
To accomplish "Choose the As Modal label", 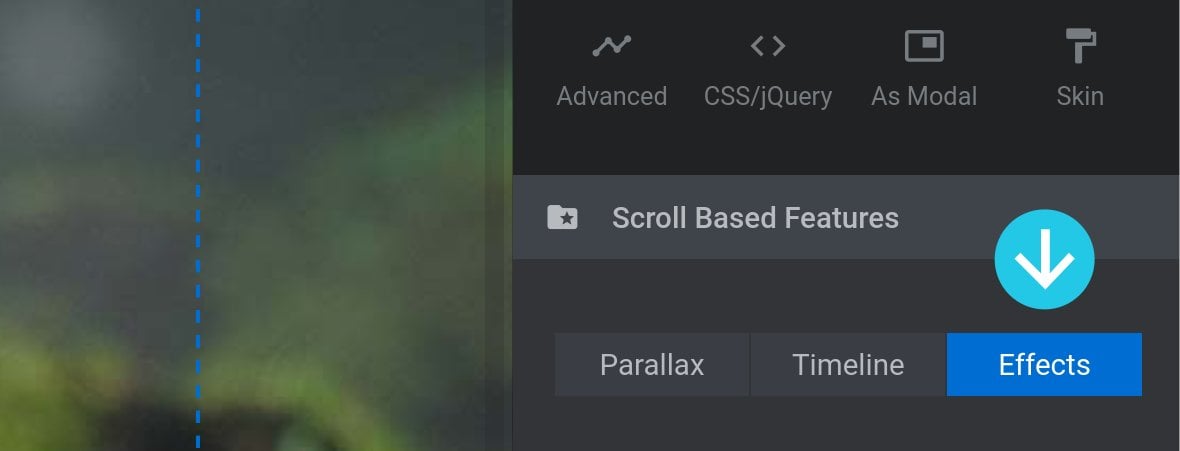I will pos(923,96).
